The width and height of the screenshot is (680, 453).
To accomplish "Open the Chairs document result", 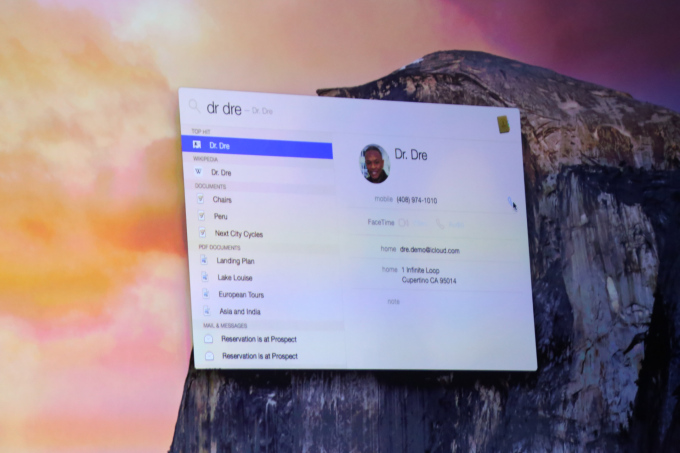I will click(x=262, y=199).
